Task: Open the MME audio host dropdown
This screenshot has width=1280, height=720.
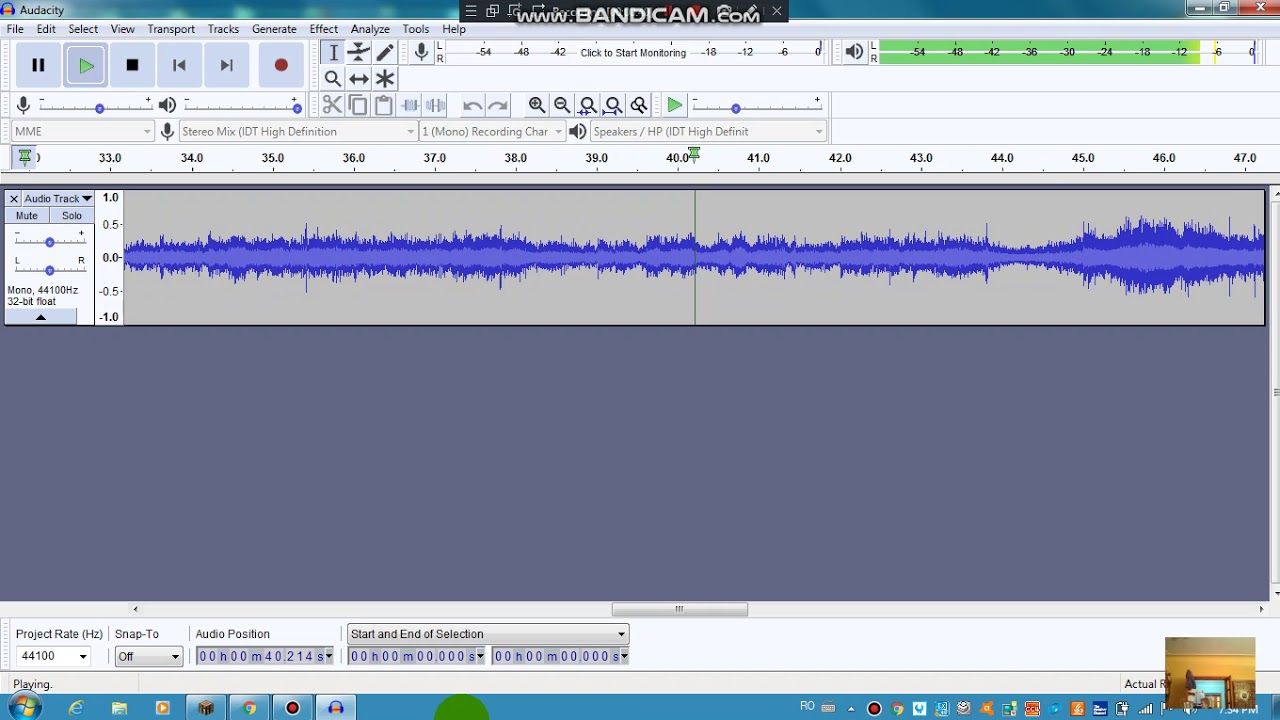Action: pyautogui.click(x=82, y=131)
